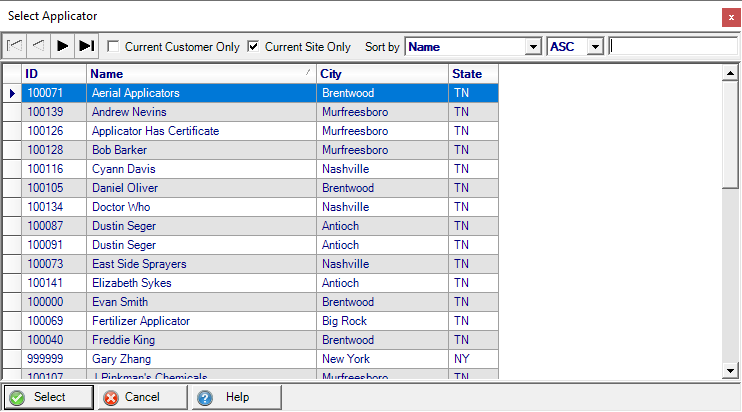Viewport: 742px width, 412px height.
Task: Click the ID column header
Action: (x=54, y=74)
